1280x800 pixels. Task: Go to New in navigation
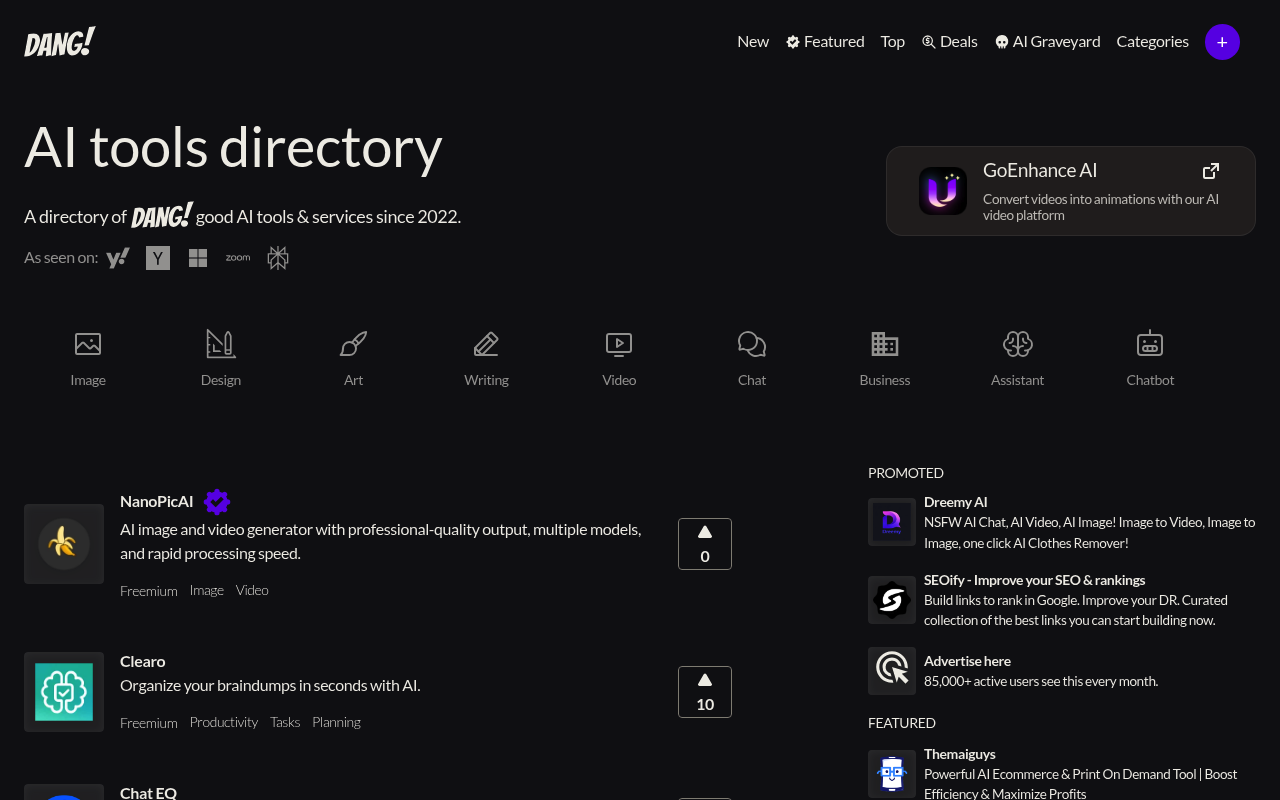coord(753,42)
